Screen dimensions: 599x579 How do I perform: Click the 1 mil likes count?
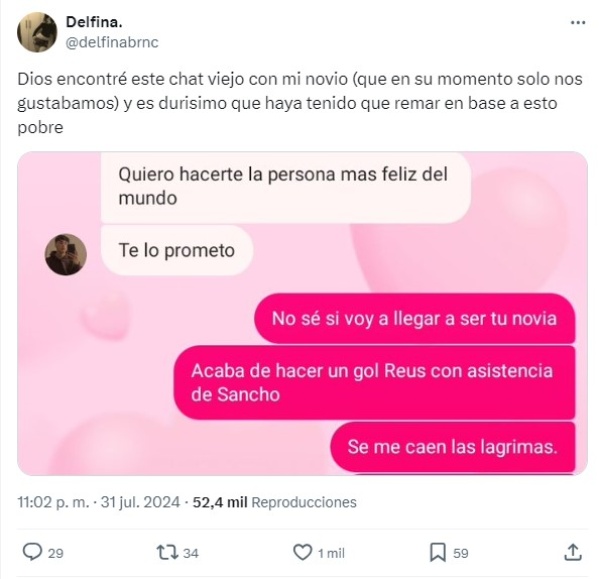pos(331,553)
